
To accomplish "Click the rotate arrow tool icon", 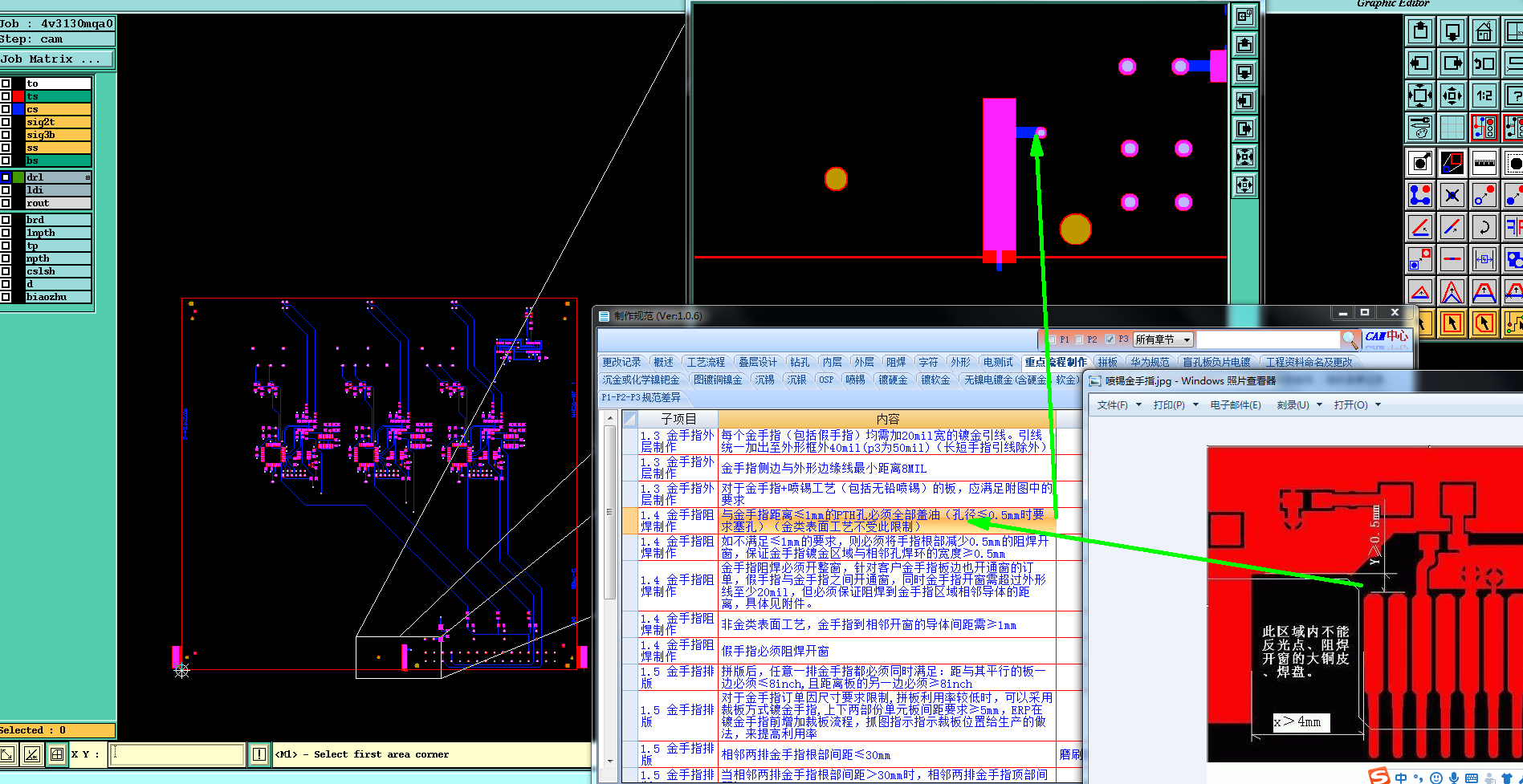I will 1484,227.
